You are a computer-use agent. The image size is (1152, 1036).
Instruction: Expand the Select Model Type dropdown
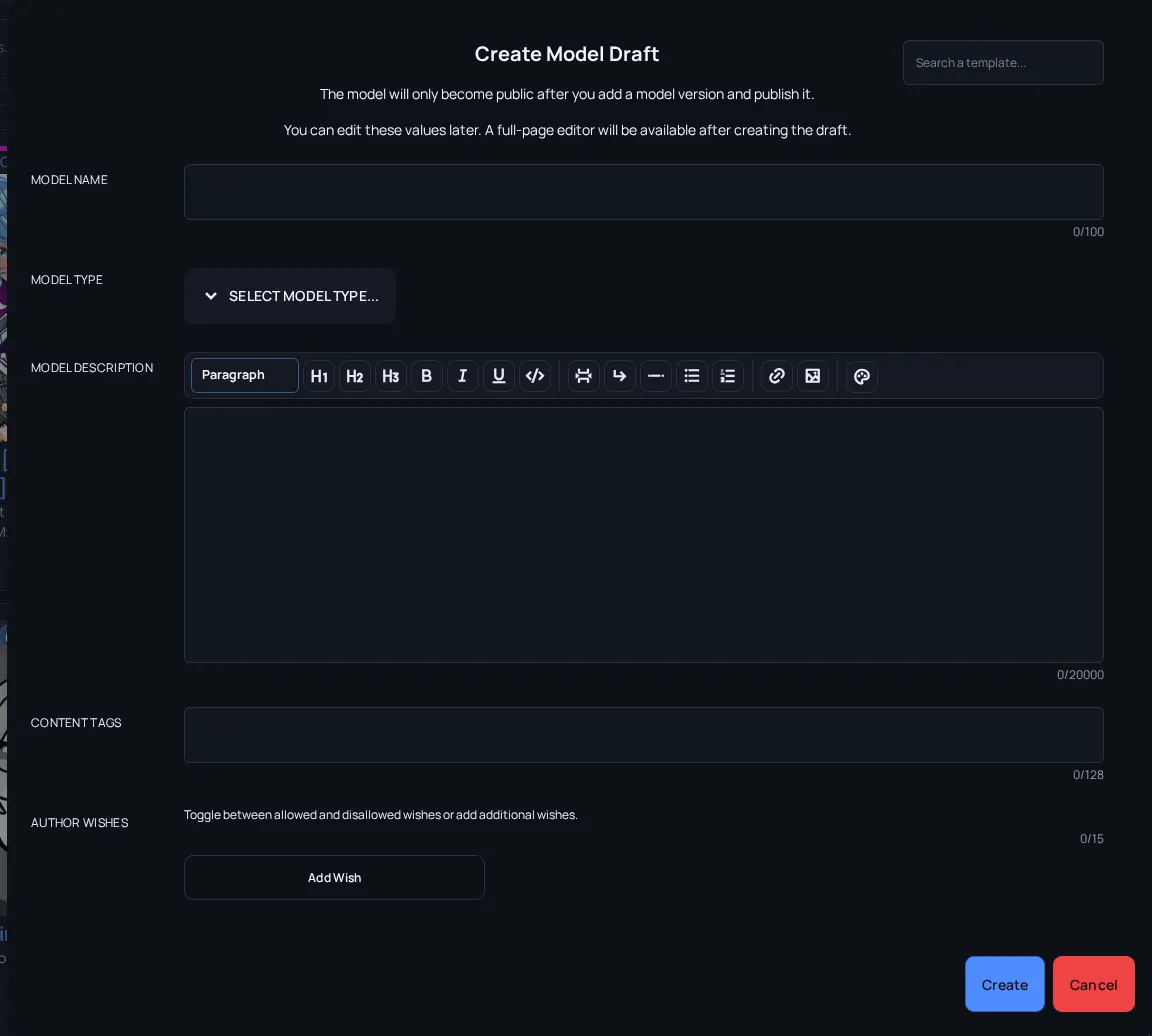290,296
